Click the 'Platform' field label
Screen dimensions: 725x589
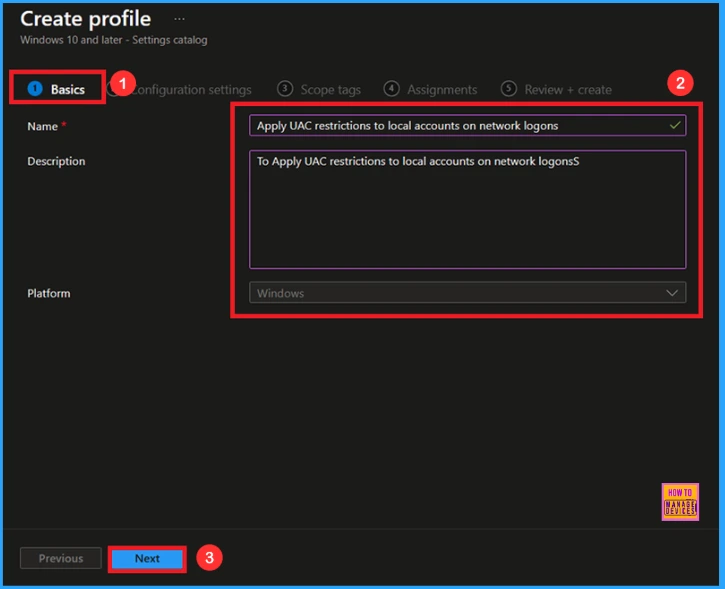pos(49,294)
